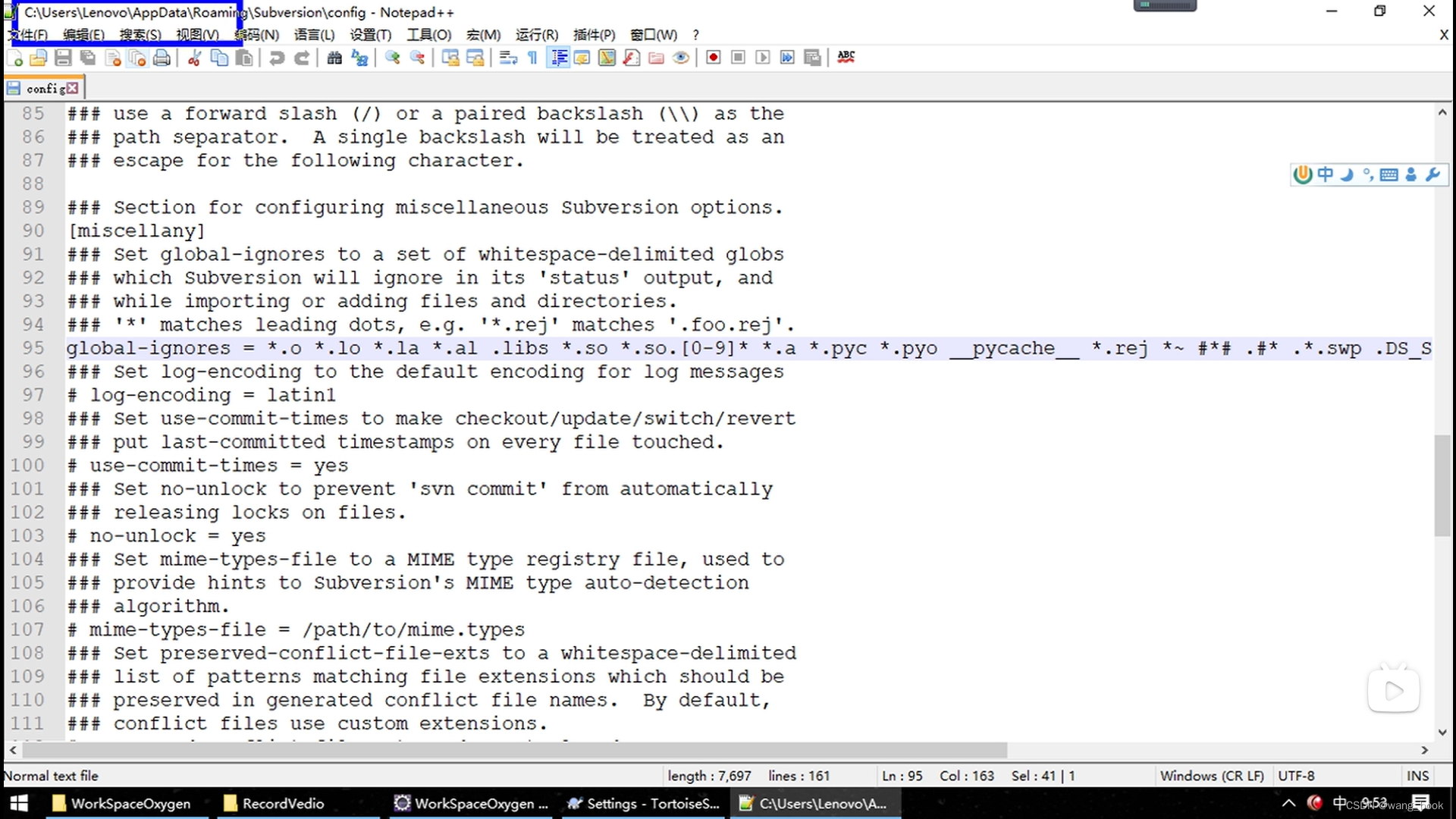Screen dimensions: 1456x819
Task: Print the current document via toolbar
Action: (162, 58)
